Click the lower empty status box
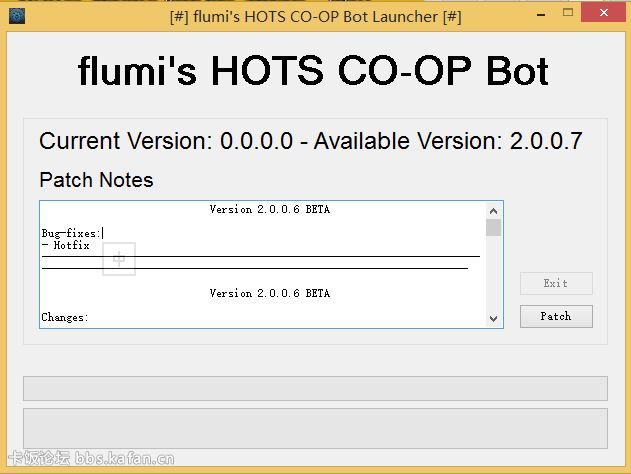Screen dimensions: 631x474 point(315,428)
